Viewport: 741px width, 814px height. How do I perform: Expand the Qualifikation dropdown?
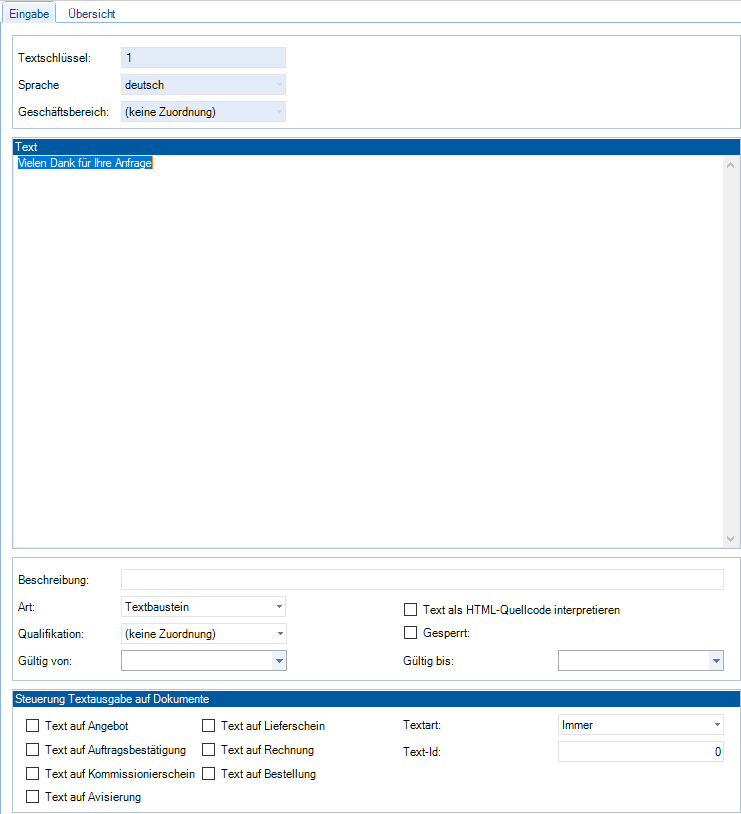[202, 633]
